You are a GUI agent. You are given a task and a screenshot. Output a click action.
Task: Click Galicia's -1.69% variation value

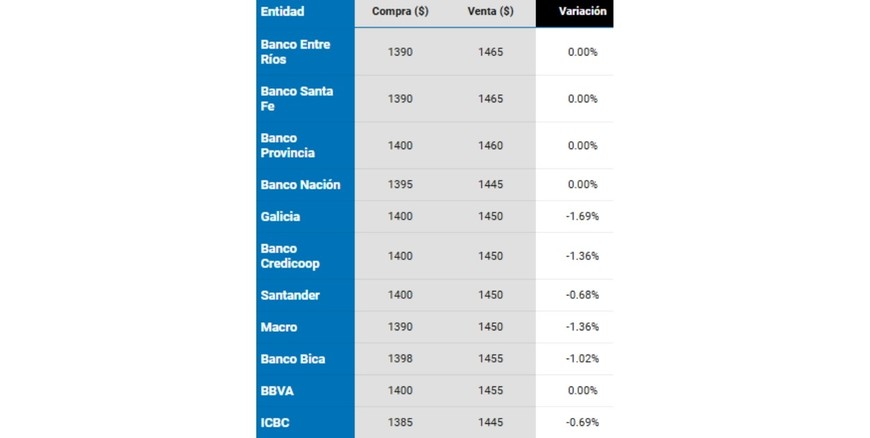pos(582,217)
